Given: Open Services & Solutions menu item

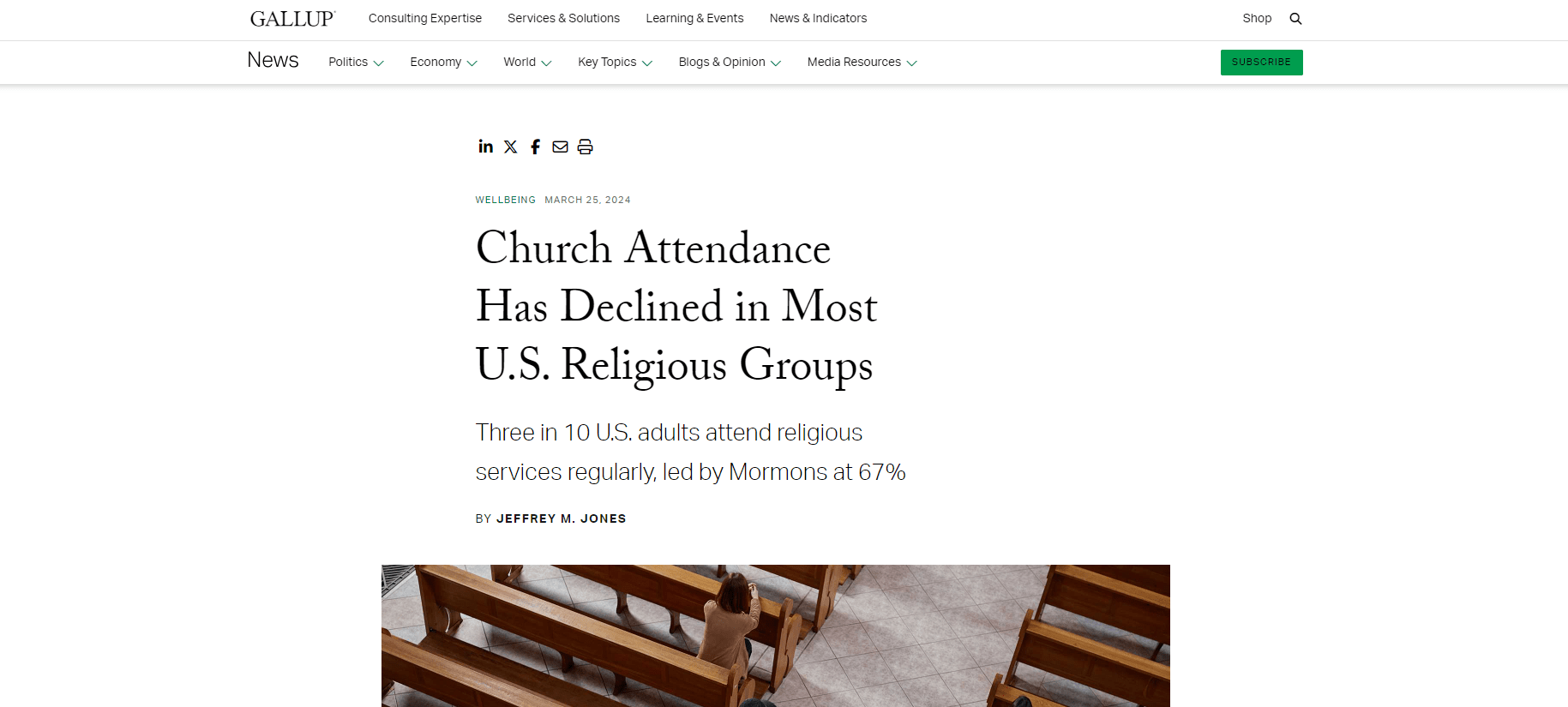Looking at the screenshot, I should [563, 19].
